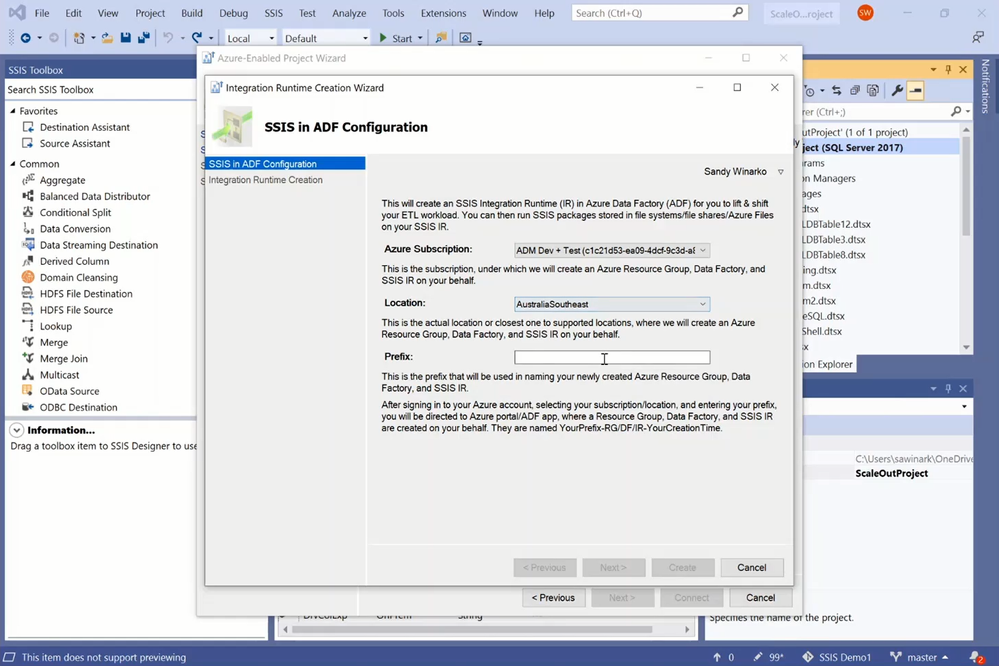Click the Navigate Backward arrow icon

tap(25, 38)
